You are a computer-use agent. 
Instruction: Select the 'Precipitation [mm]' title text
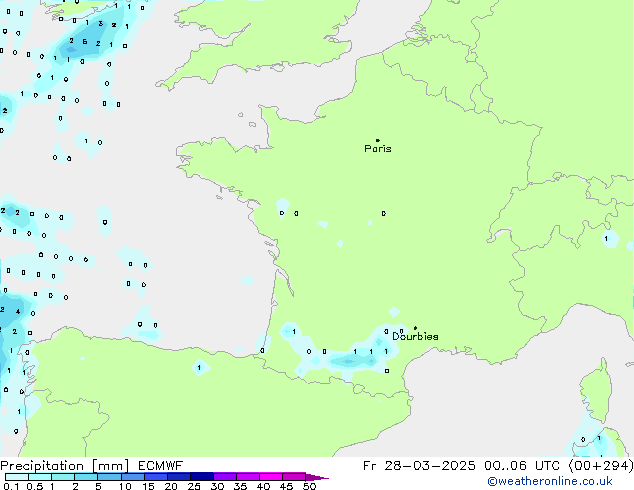(x=65, y=466)
